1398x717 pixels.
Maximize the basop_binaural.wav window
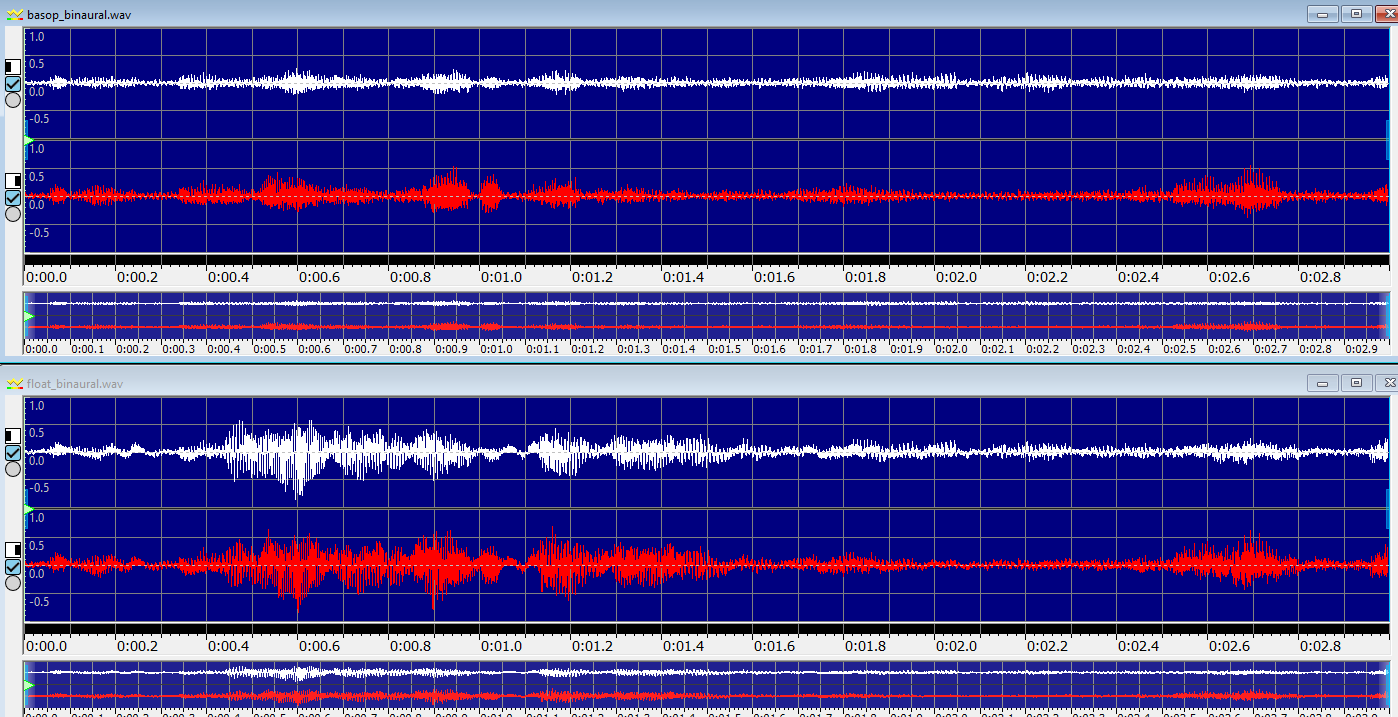pos(1356,14)
